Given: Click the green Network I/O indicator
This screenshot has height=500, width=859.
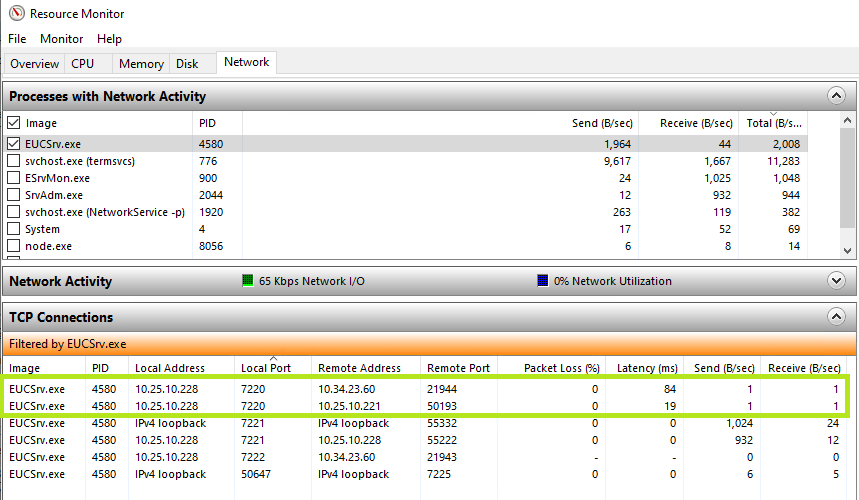Looking at the screenshot, I should pyautogui.click(x=248, y=282).
